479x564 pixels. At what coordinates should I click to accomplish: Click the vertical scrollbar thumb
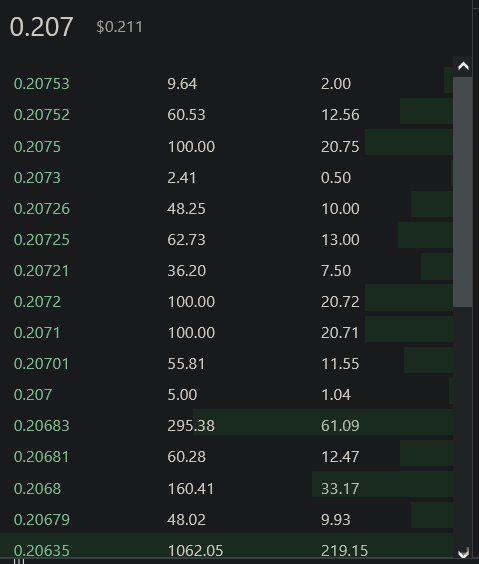462,192
